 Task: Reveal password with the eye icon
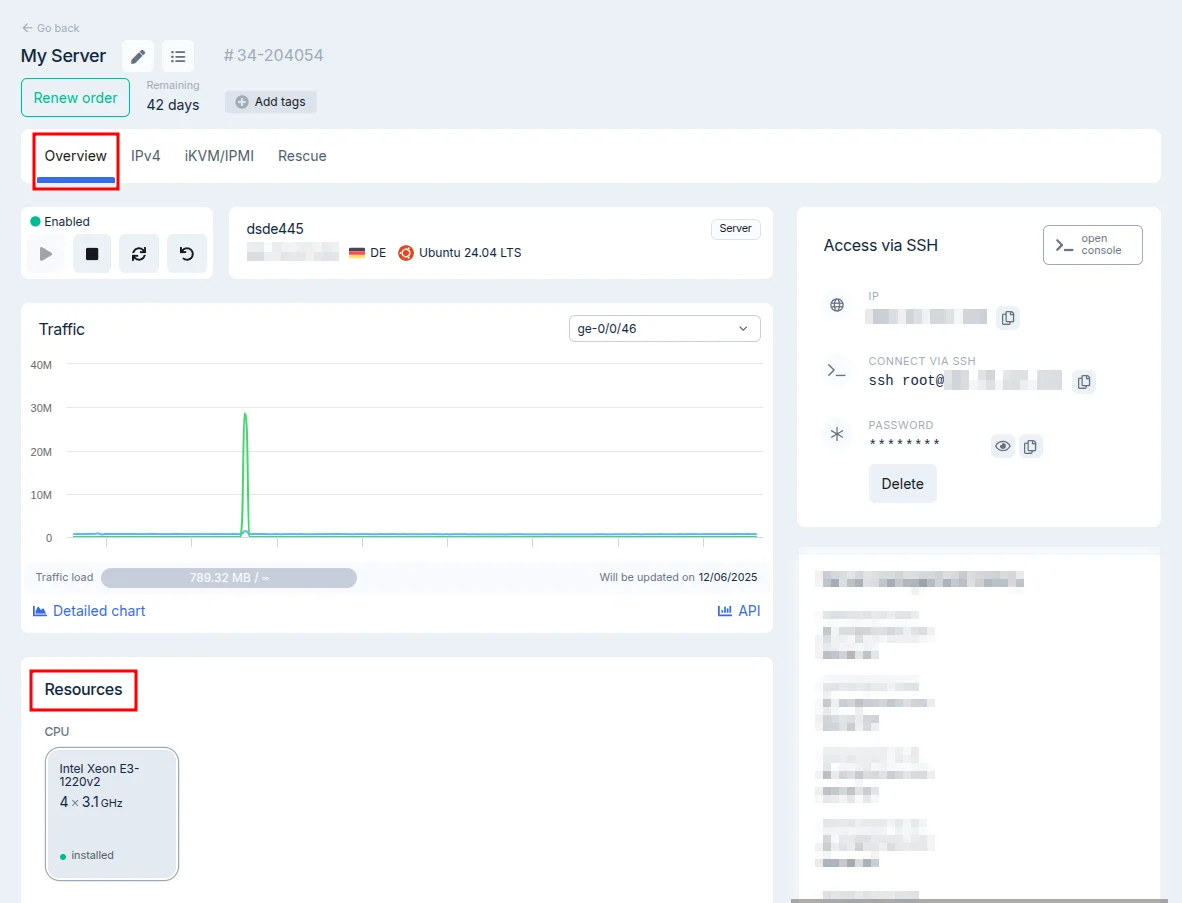click(1002, 446)
